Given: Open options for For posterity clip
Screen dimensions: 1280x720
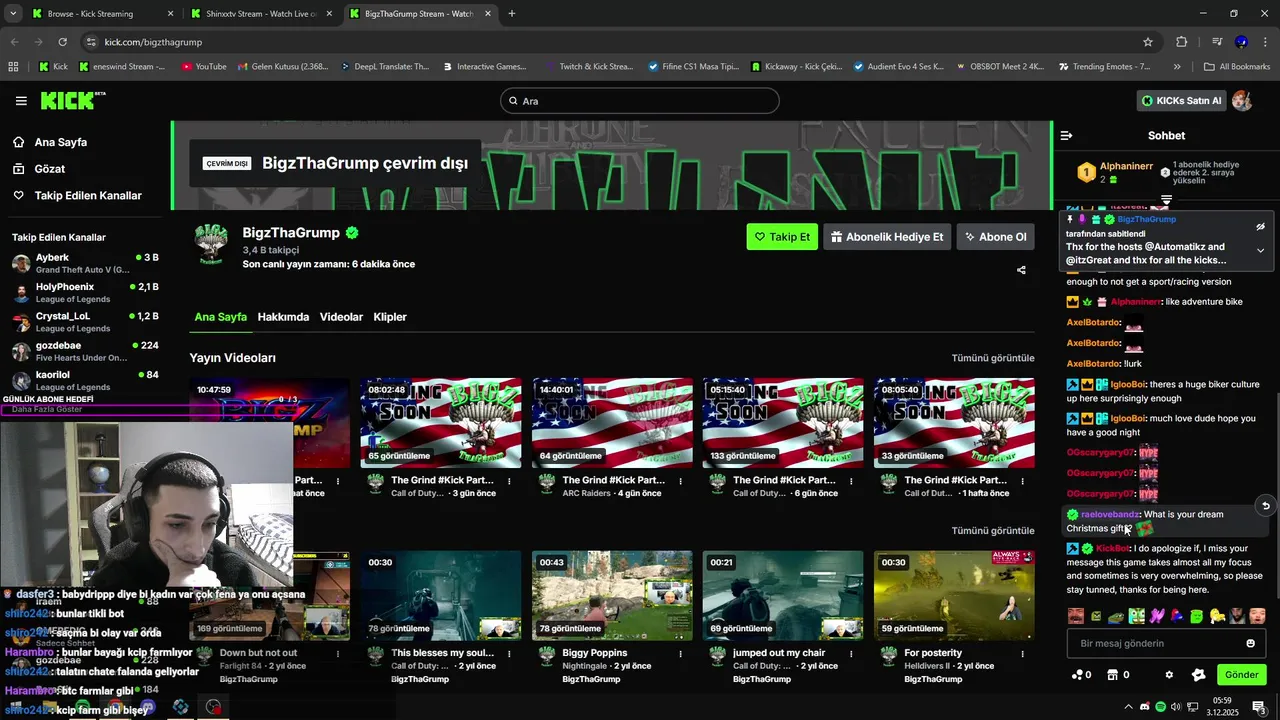Looking at the screenshot, I should (x=1022, y=654).
